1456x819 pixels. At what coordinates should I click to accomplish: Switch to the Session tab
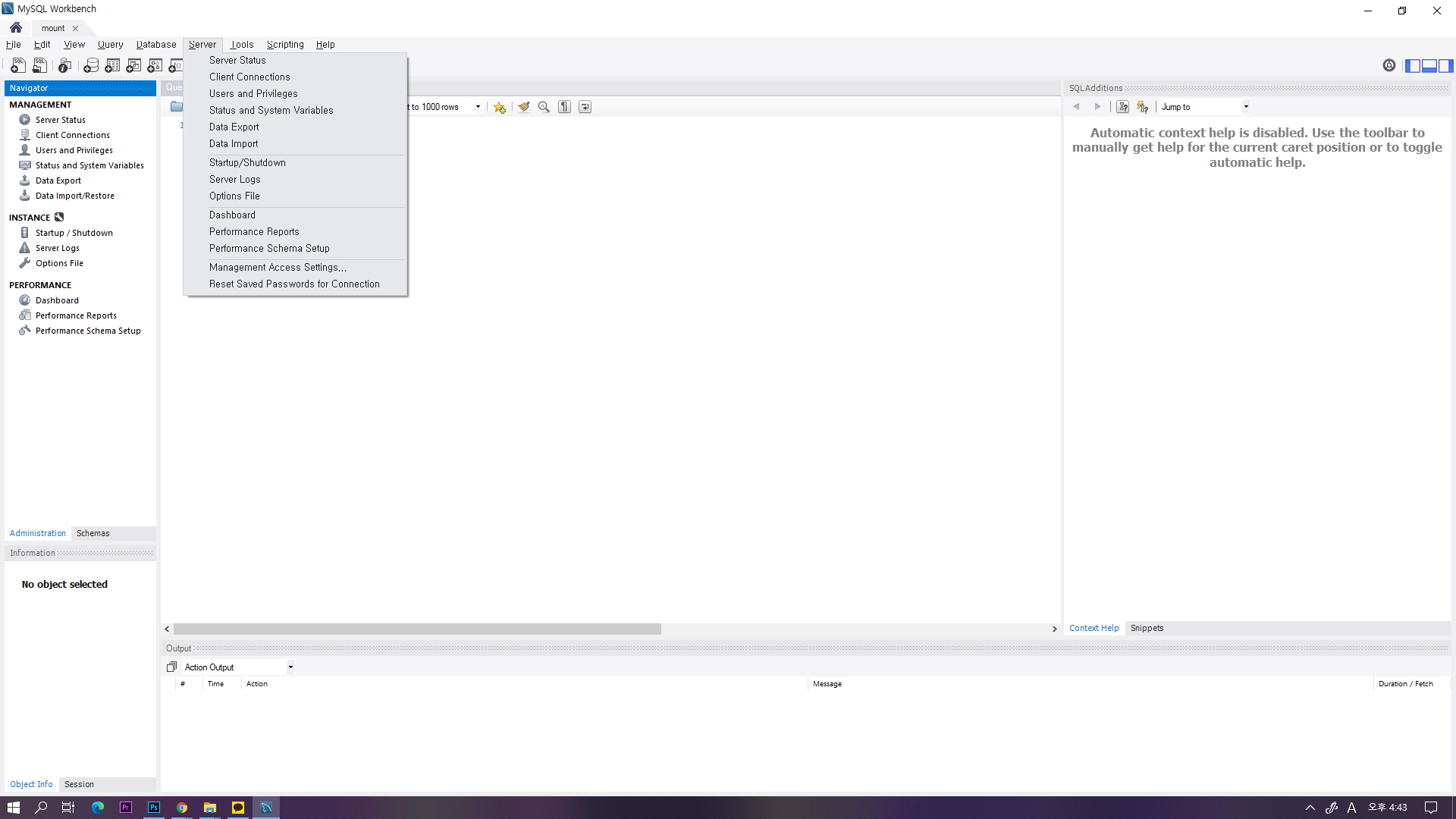tap(79, 784)
